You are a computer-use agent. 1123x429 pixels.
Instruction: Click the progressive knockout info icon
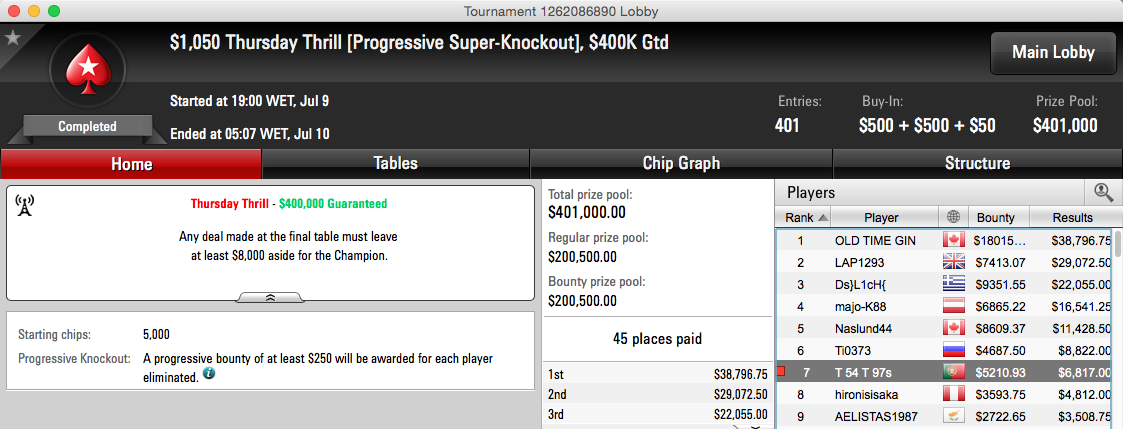(x=208, y=373)
